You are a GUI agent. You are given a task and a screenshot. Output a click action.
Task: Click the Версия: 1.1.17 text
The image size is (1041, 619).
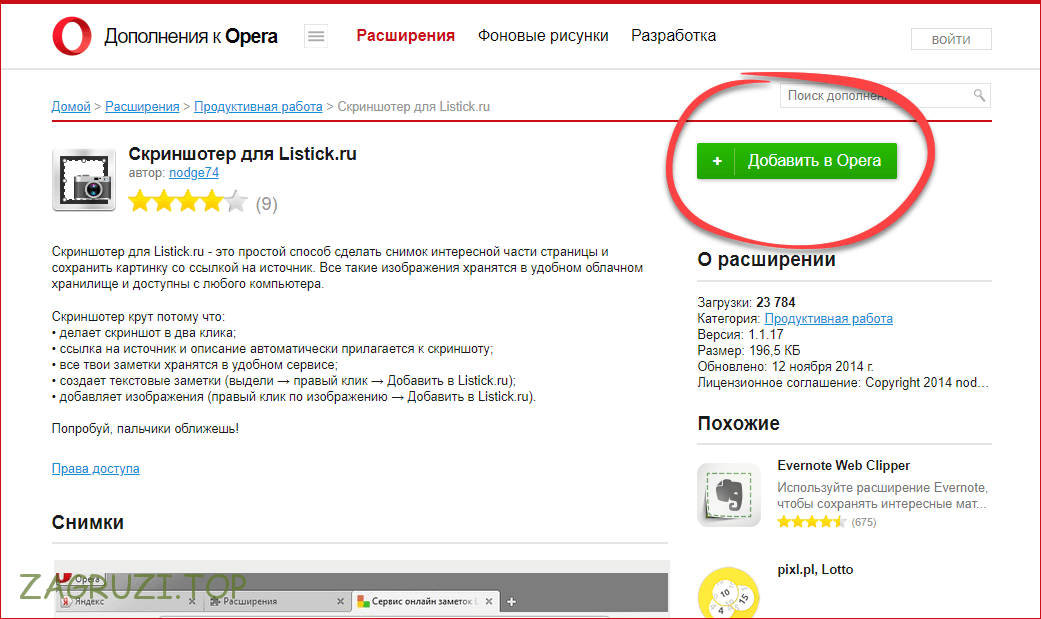tap(740, 335)
